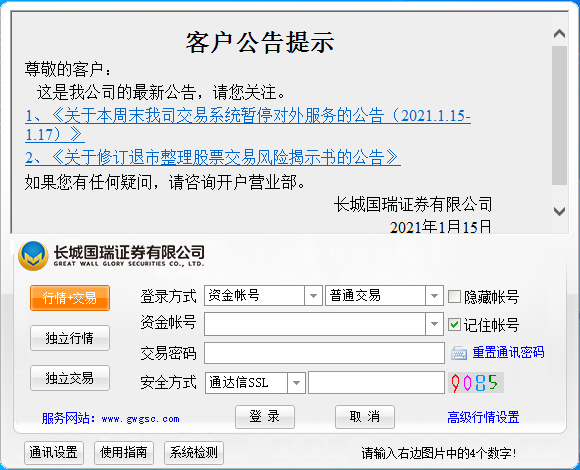This screenshot has height=470, width=580.
Task: Click the announcement scrollbar up arrow
Action: [559, 34]
